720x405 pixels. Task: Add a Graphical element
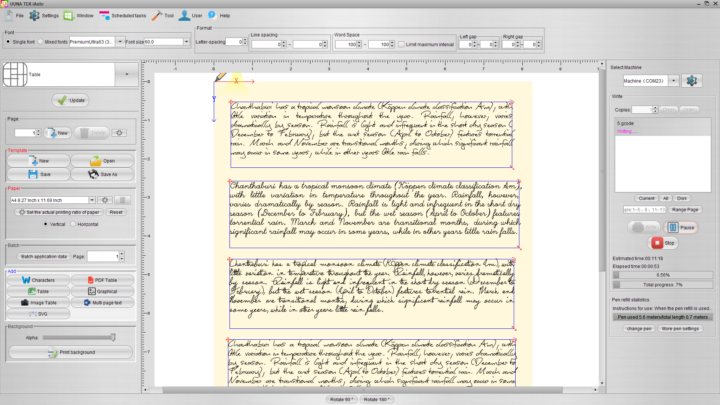[x=102, y=292]
